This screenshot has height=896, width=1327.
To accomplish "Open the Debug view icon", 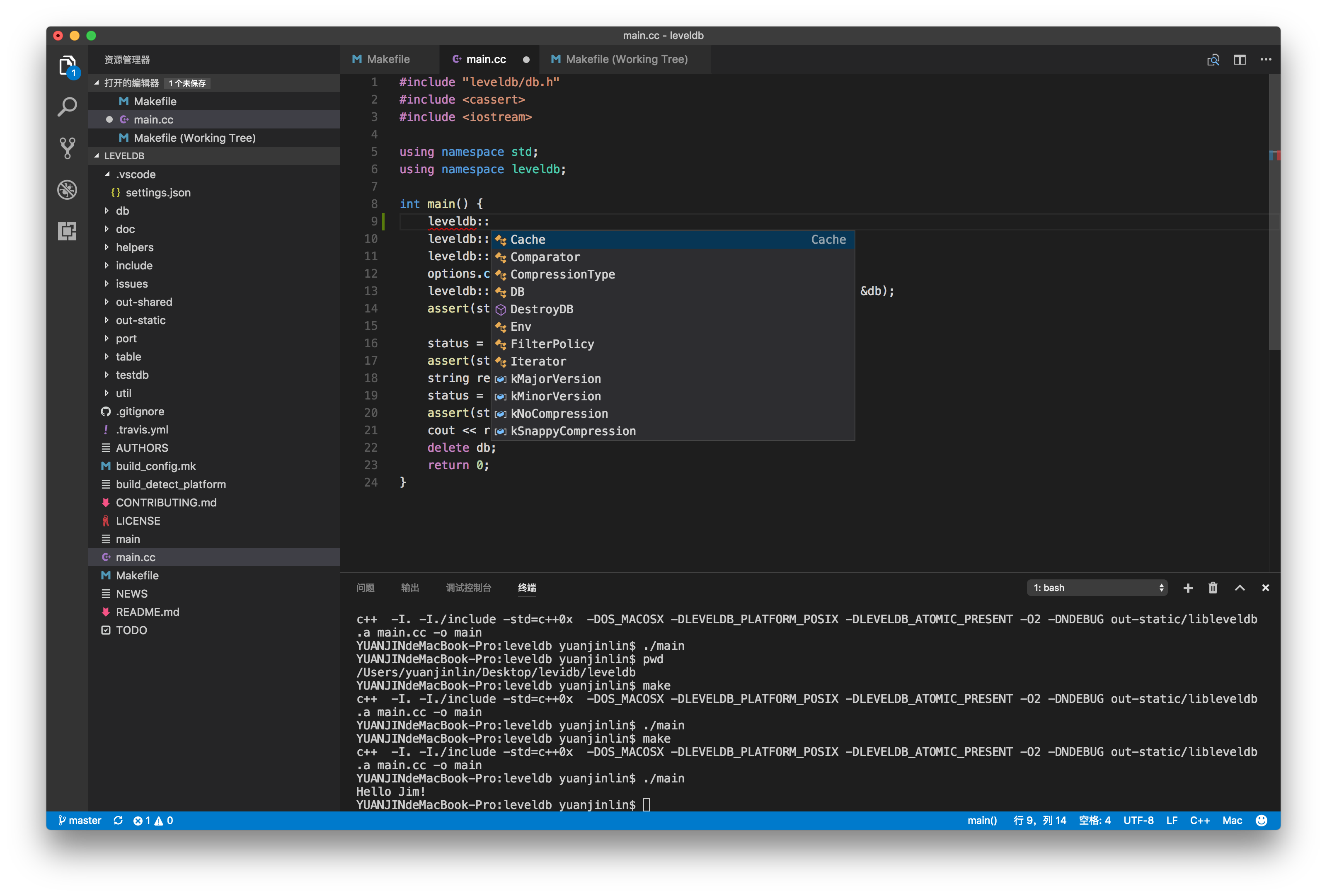I will [x=68, y=189].
